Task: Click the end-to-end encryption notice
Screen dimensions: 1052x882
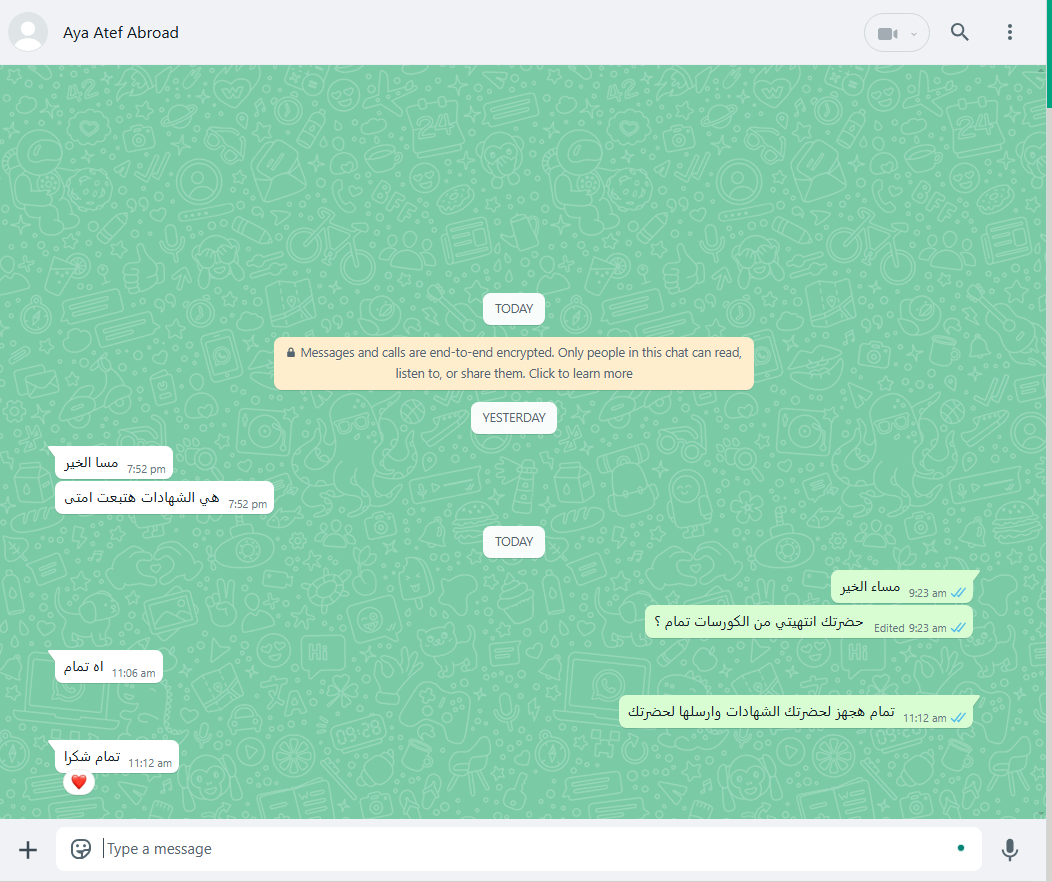Action: (514, 363)
